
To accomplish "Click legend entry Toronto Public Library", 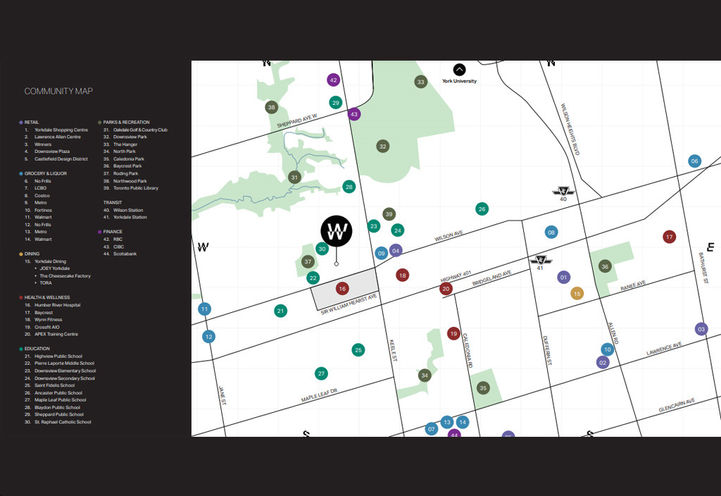I will 131,188.
